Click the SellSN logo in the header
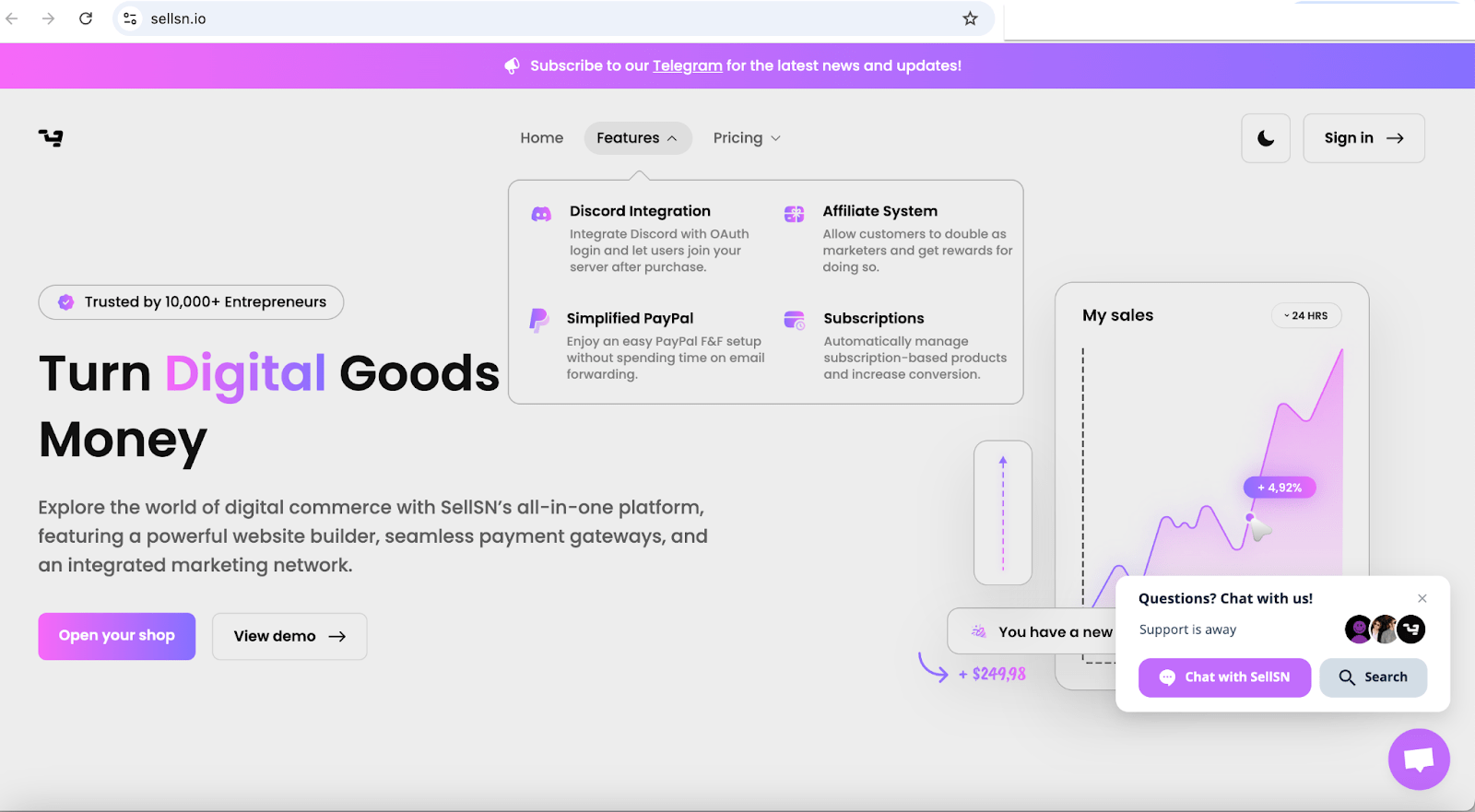Screen dimensions: 1475x812 click(x=51, y=138)
